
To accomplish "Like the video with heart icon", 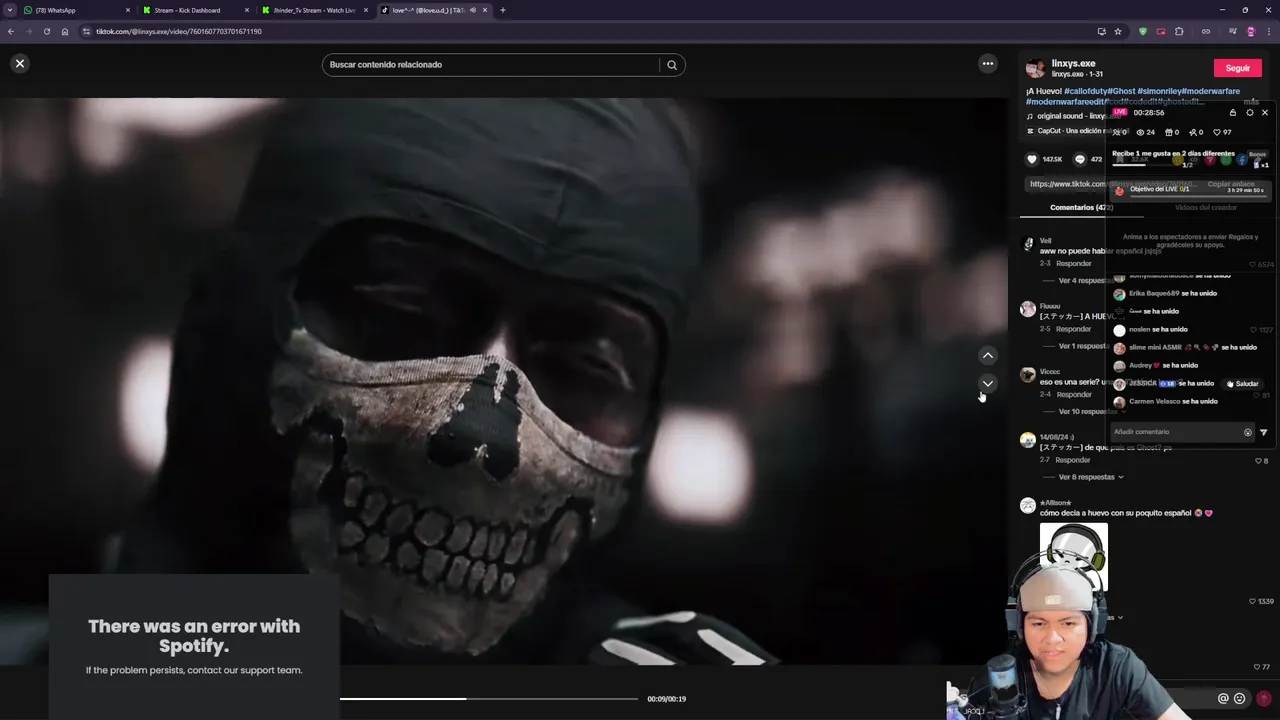I will click(1032, 159).
